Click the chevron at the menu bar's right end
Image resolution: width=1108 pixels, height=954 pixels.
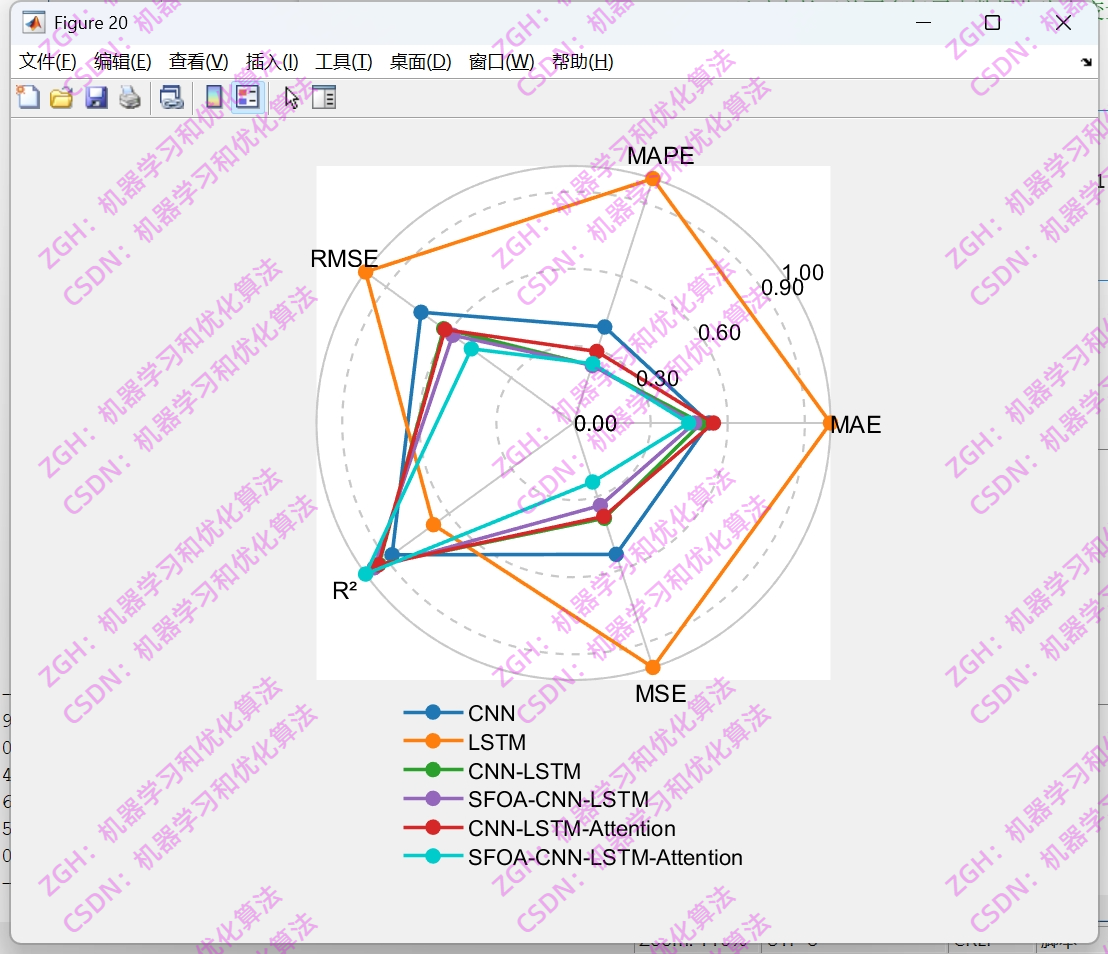point(1085,61)
